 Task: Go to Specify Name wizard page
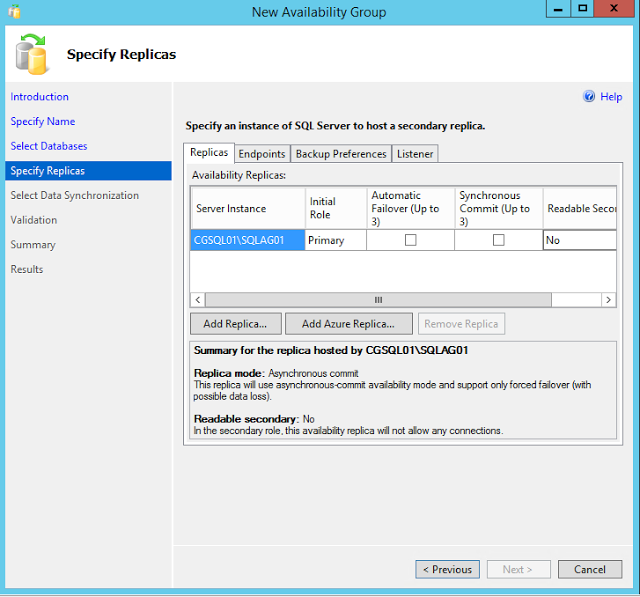[x=43, y=121]
